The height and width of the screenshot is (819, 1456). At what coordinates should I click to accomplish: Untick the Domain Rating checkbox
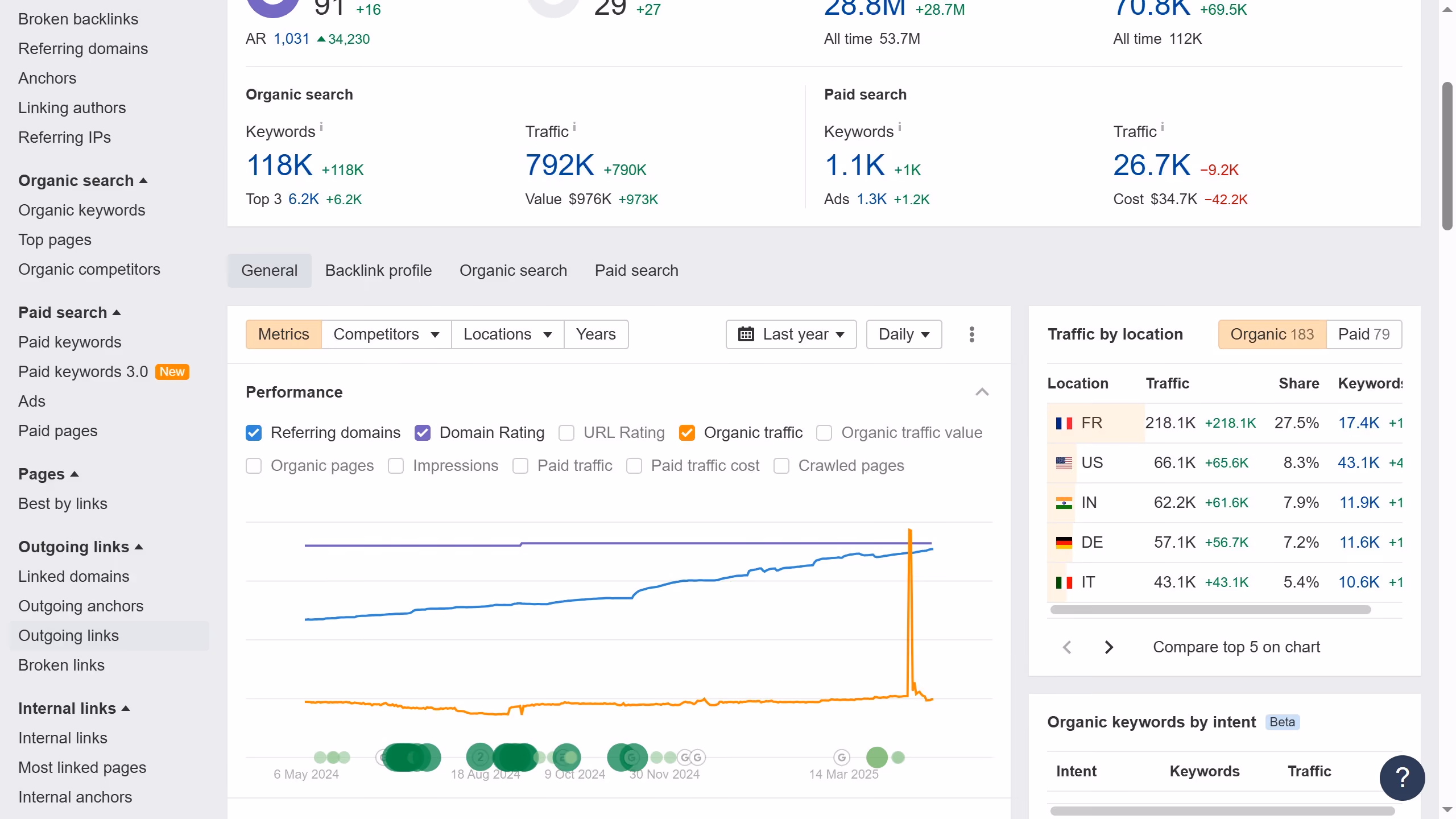423,433
